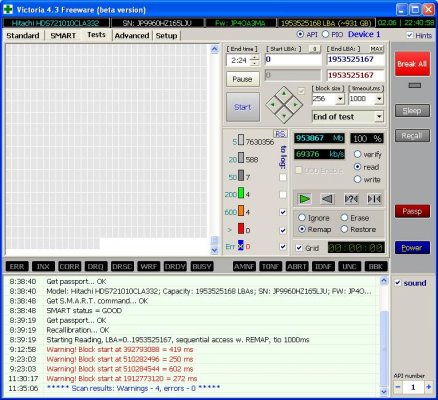Click the right arrow in direction pad
The image size is (438, 400).
(x=296, y=105)
